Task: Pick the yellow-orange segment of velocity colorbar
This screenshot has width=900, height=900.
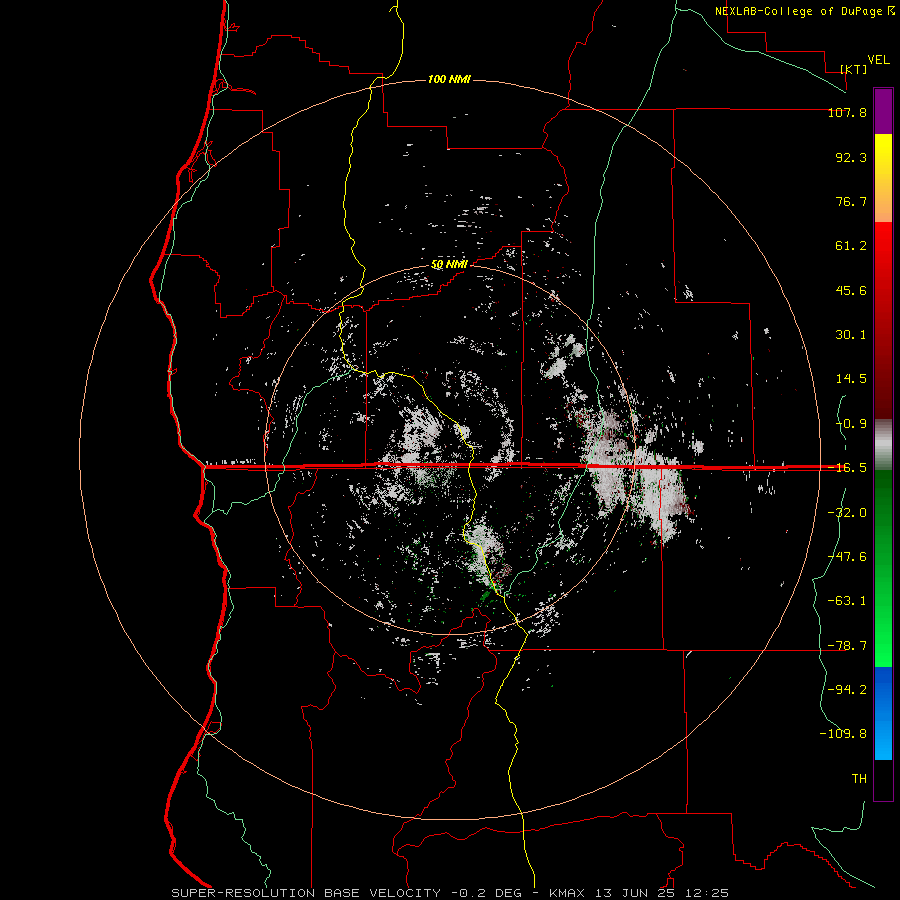Action: (x=883, y=178)
